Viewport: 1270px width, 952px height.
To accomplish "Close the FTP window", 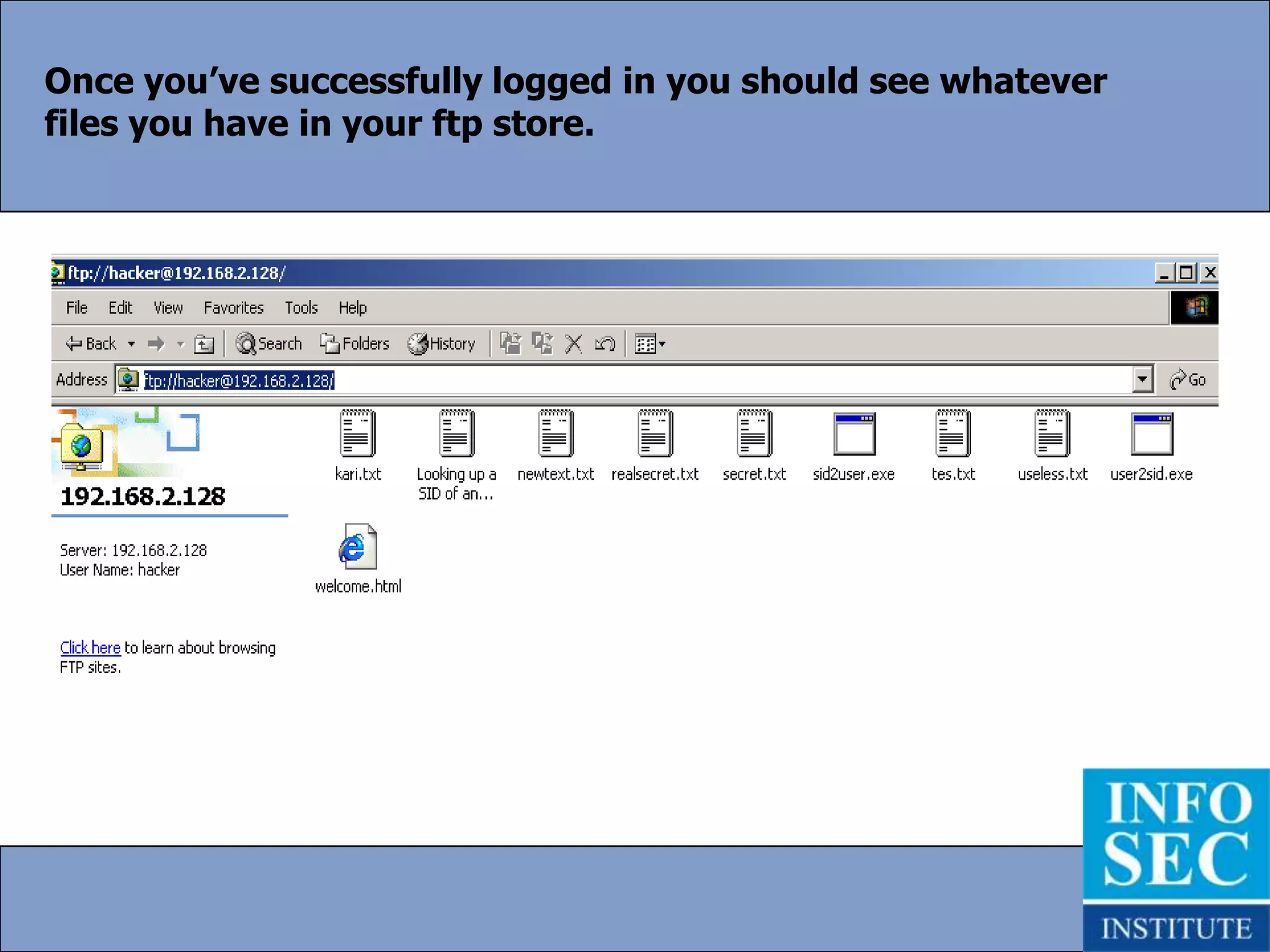I will pos(1209,273).
